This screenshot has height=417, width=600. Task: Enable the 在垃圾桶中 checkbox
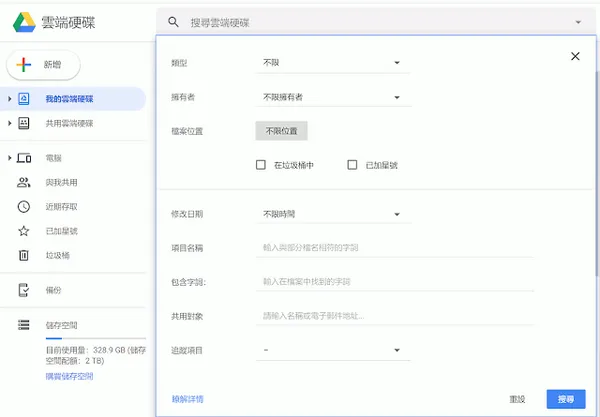262,165
